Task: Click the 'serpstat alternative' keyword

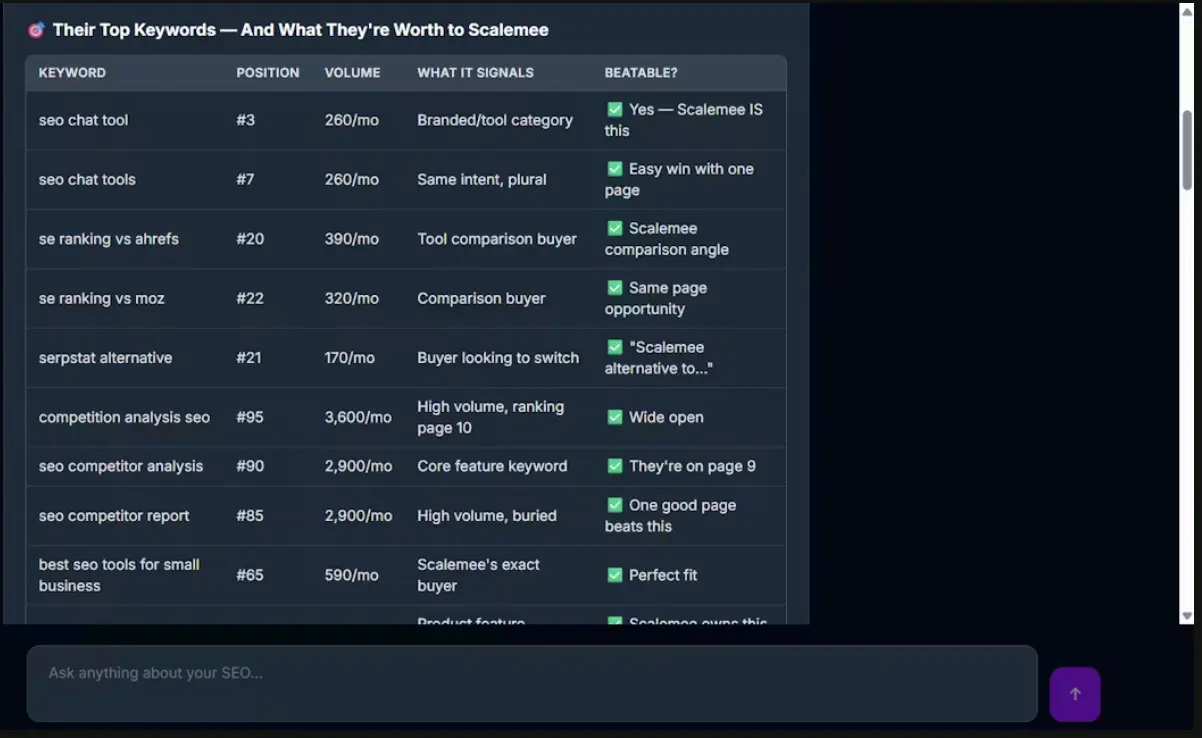Action: pyautogui.click(x=106, y=358)
